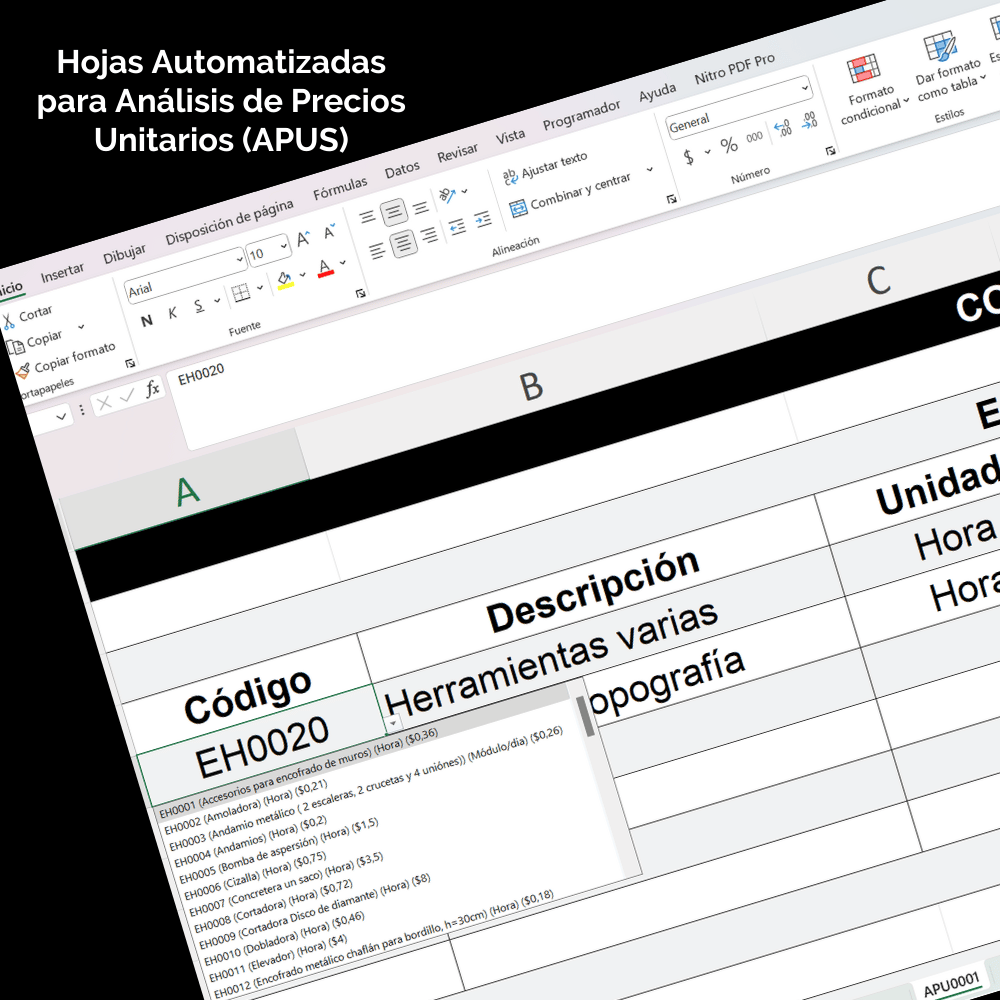Click the increase indent icon

click(x=482, y=219)
